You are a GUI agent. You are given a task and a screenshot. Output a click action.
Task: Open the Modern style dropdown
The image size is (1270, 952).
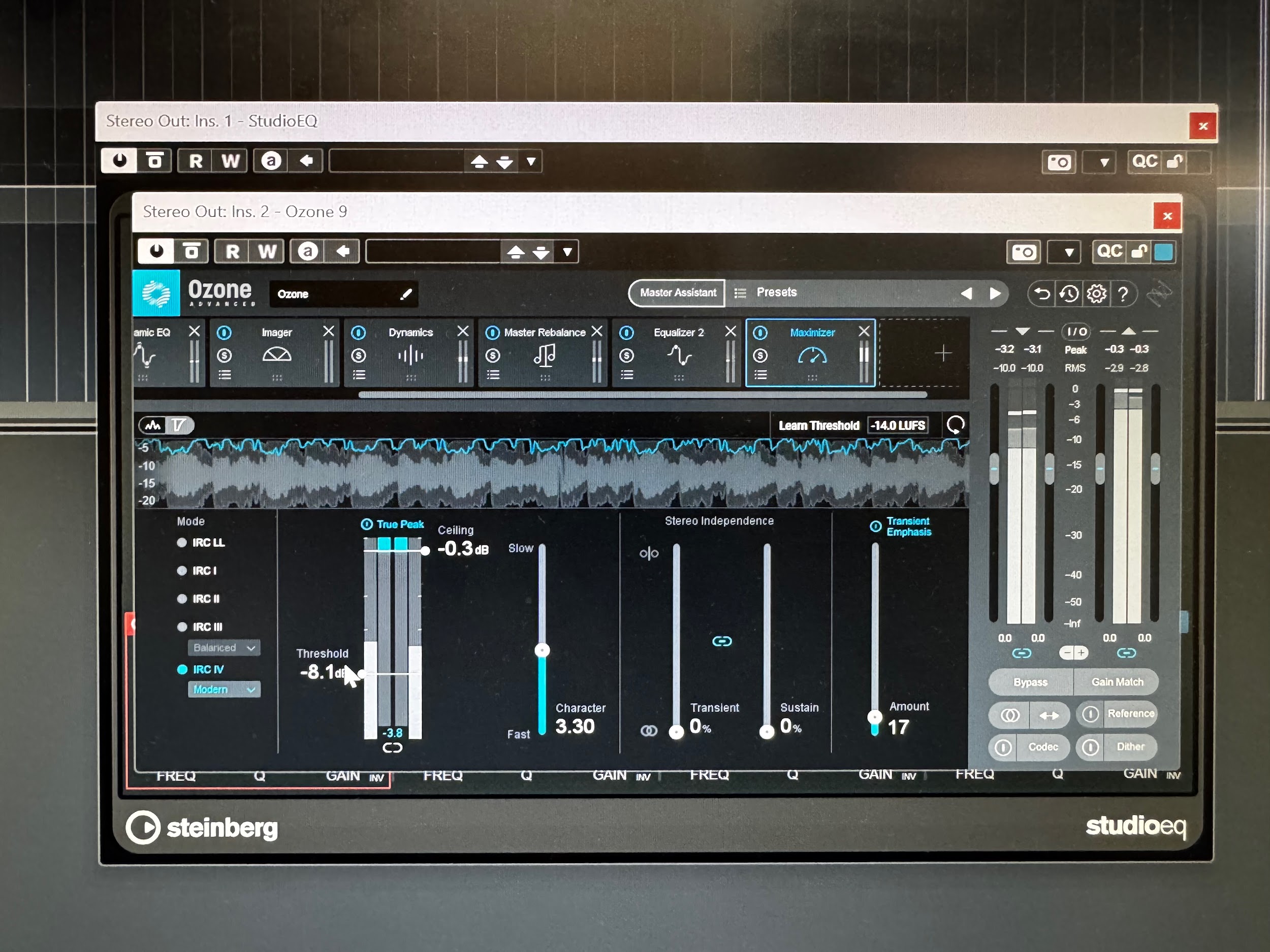click(x=224, y=689)
